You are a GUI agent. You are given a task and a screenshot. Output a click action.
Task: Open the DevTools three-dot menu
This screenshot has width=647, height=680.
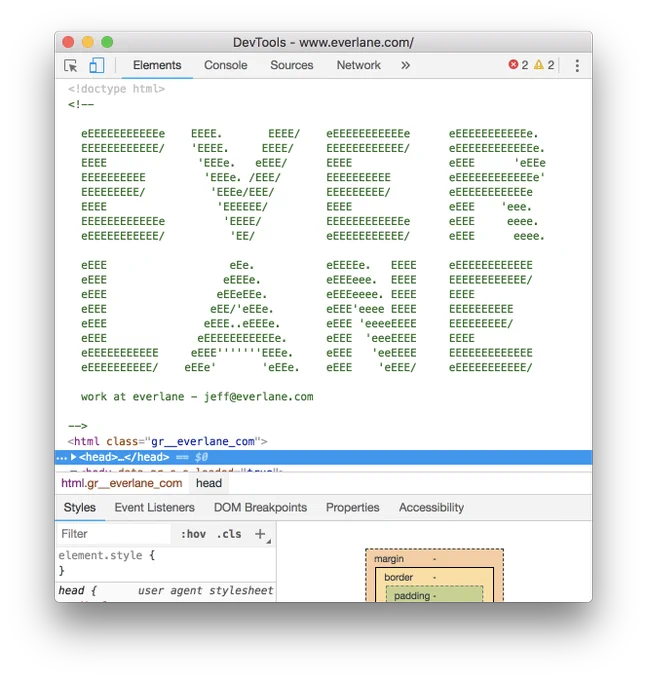(x=577, y=65)
